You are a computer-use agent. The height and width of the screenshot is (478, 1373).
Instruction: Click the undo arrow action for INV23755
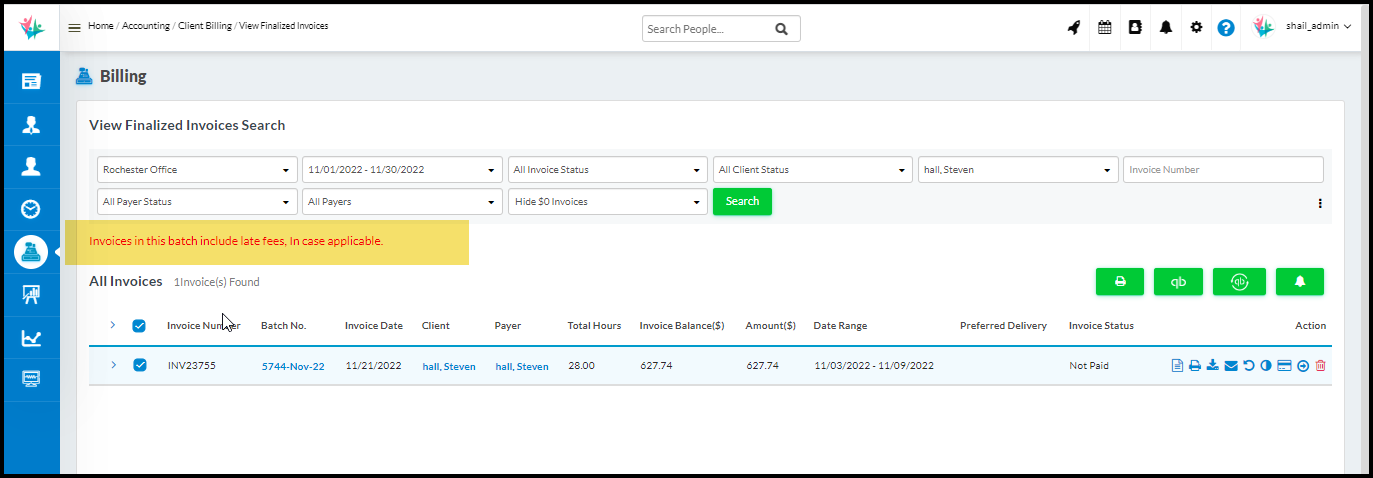pos(1249,366)
